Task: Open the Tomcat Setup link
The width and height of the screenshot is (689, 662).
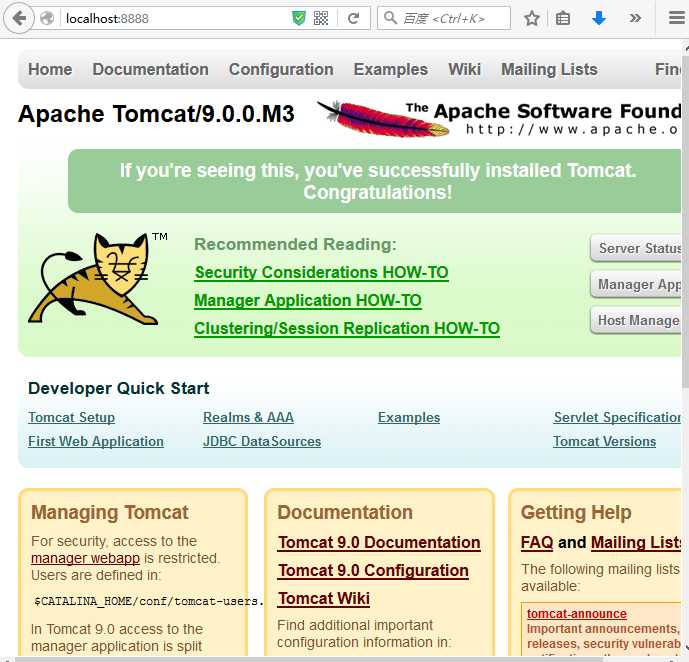Action: pos(72,417)
